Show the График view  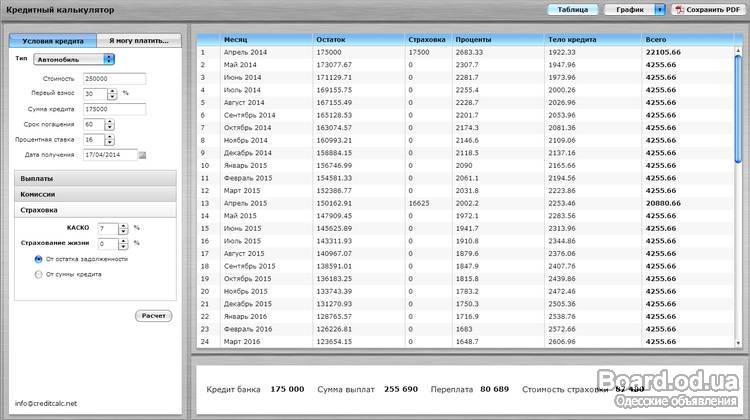[x=629, y=10]
